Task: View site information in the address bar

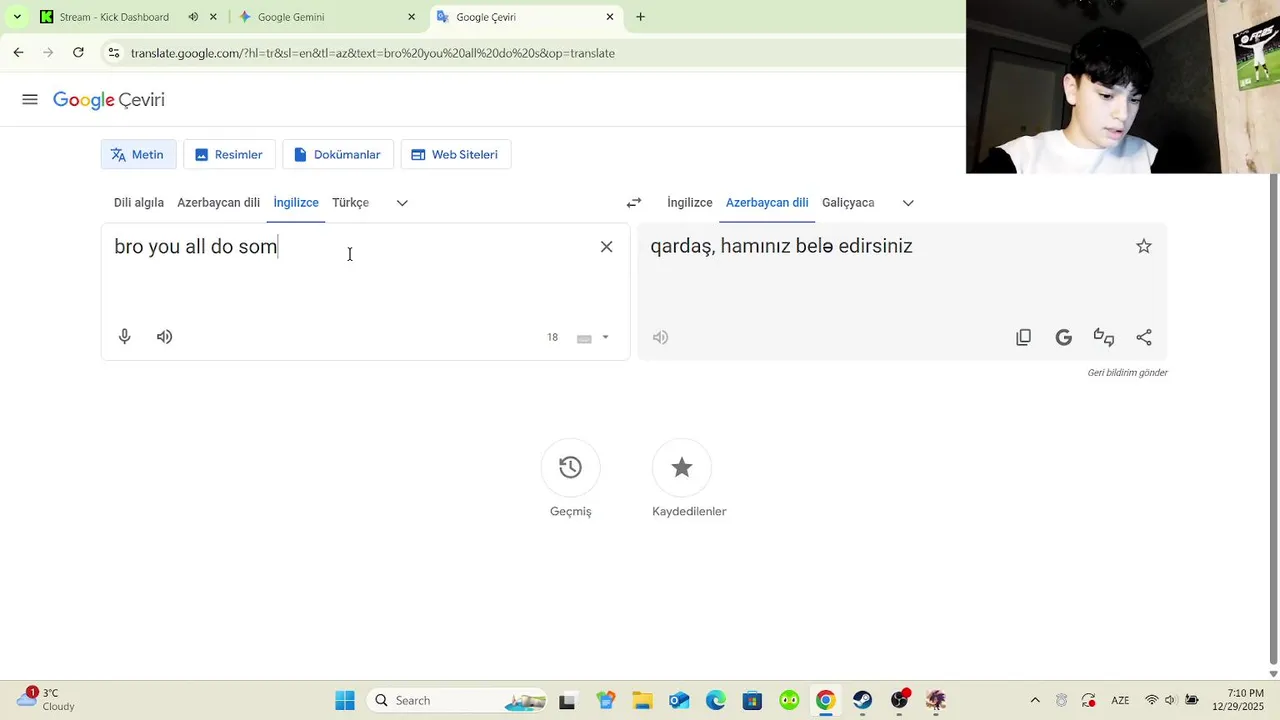Action: pyautogui.click(x=114, y=53)
